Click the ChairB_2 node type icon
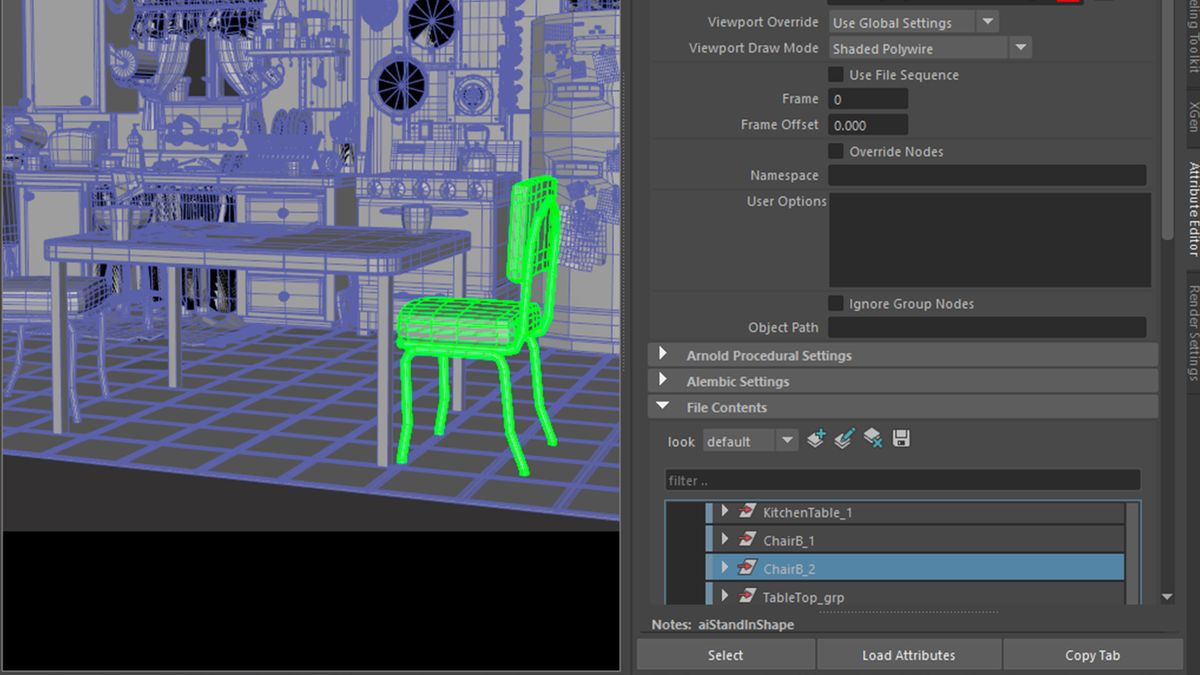The height and width of the screenshot is (675, 1200). 746,568
